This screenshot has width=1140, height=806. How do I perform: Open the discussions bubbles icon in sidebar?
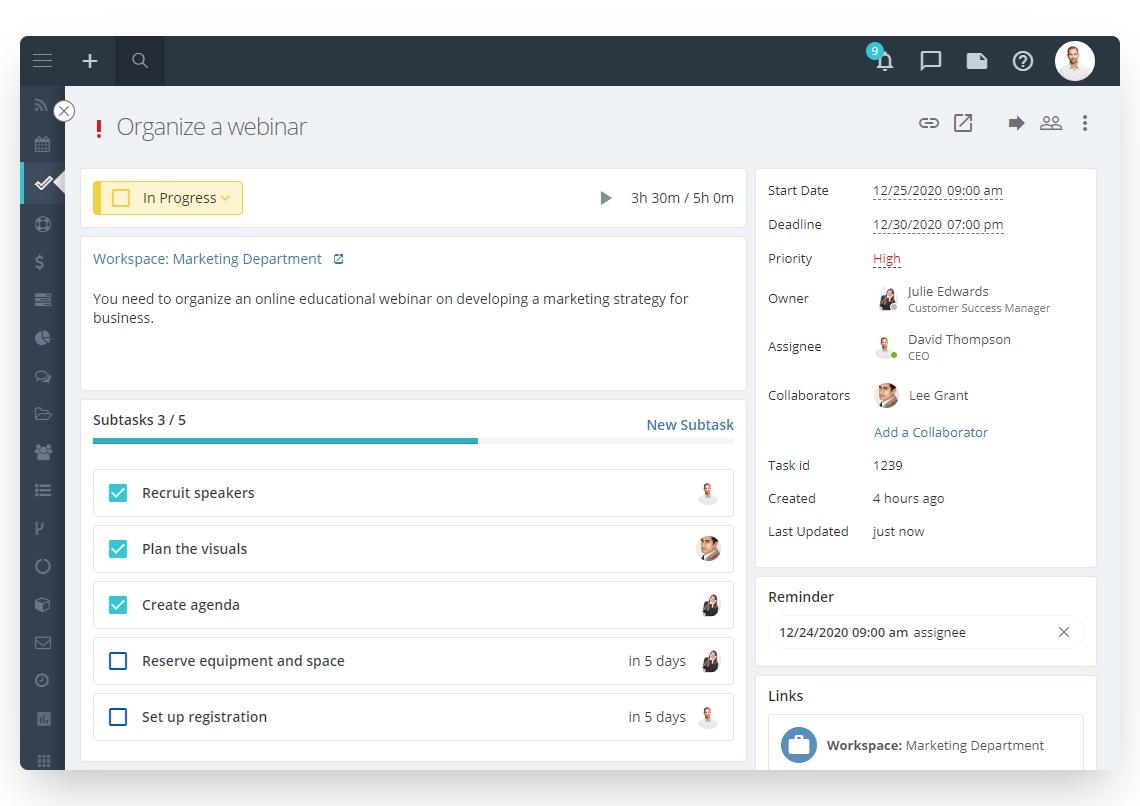43,376
